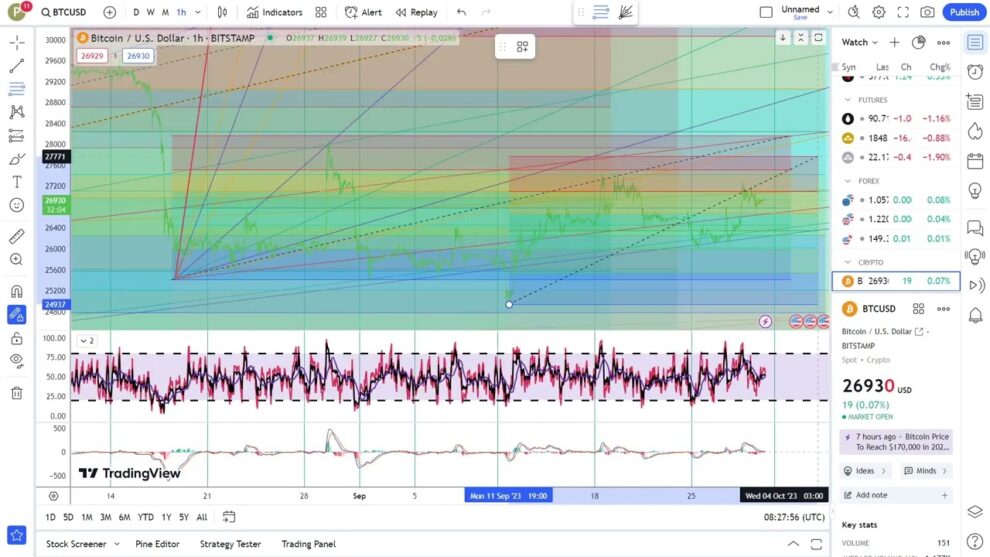990x557 pixels.
Task: Start bar Replay mode
Action: (x=416, y=12)
